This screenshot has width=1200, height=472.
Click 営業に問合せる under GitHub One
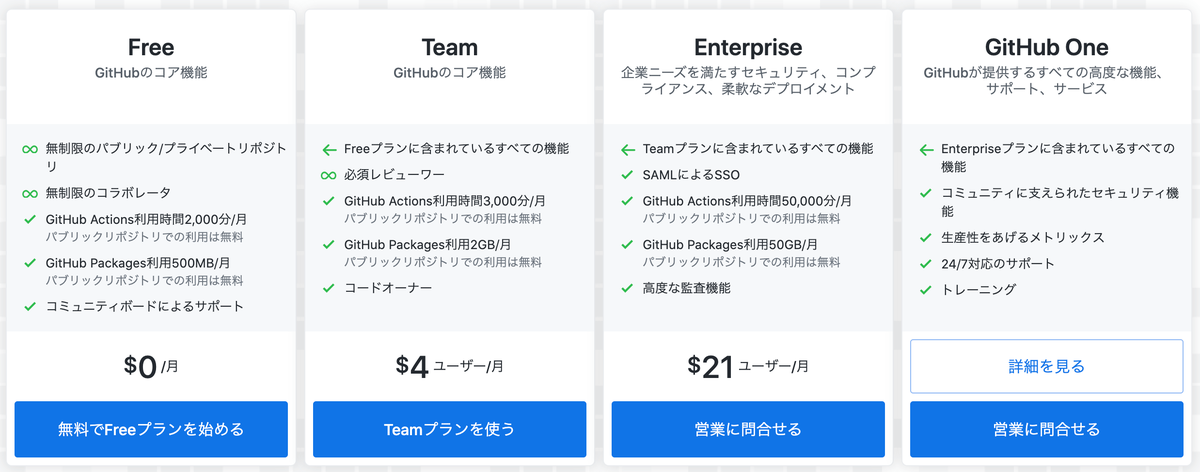click(1046, 429)
